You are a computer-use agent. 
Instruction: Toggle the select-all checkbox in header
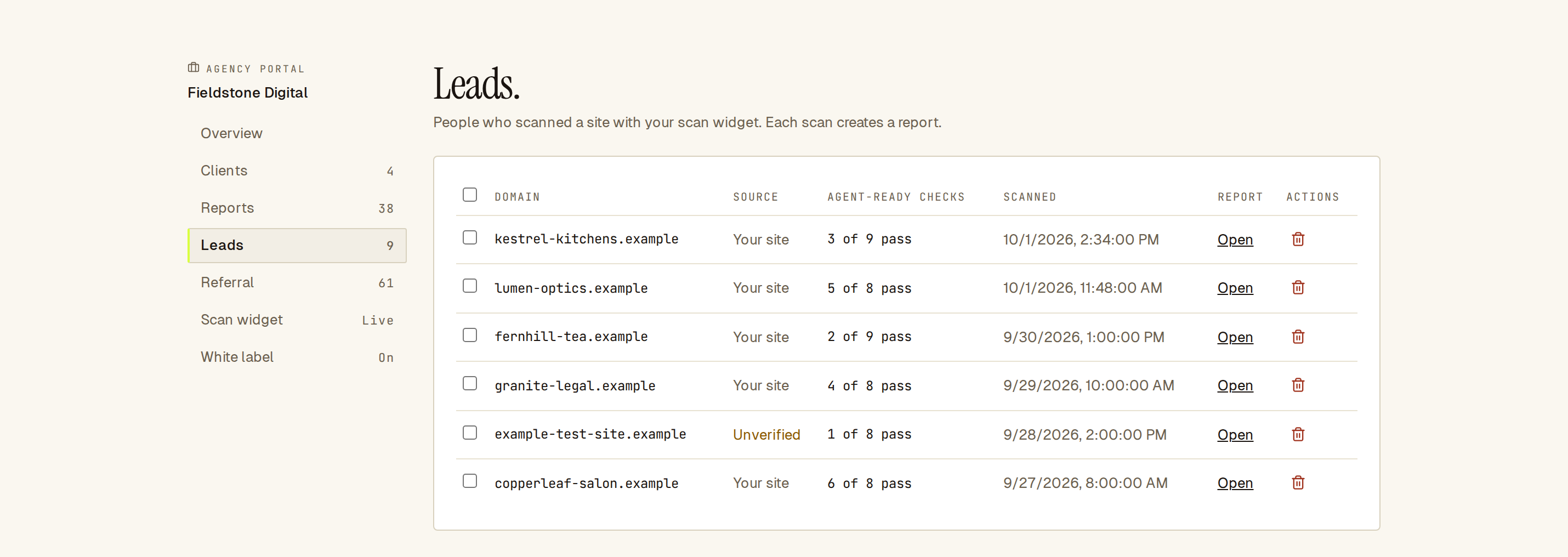tap(469, 195)
